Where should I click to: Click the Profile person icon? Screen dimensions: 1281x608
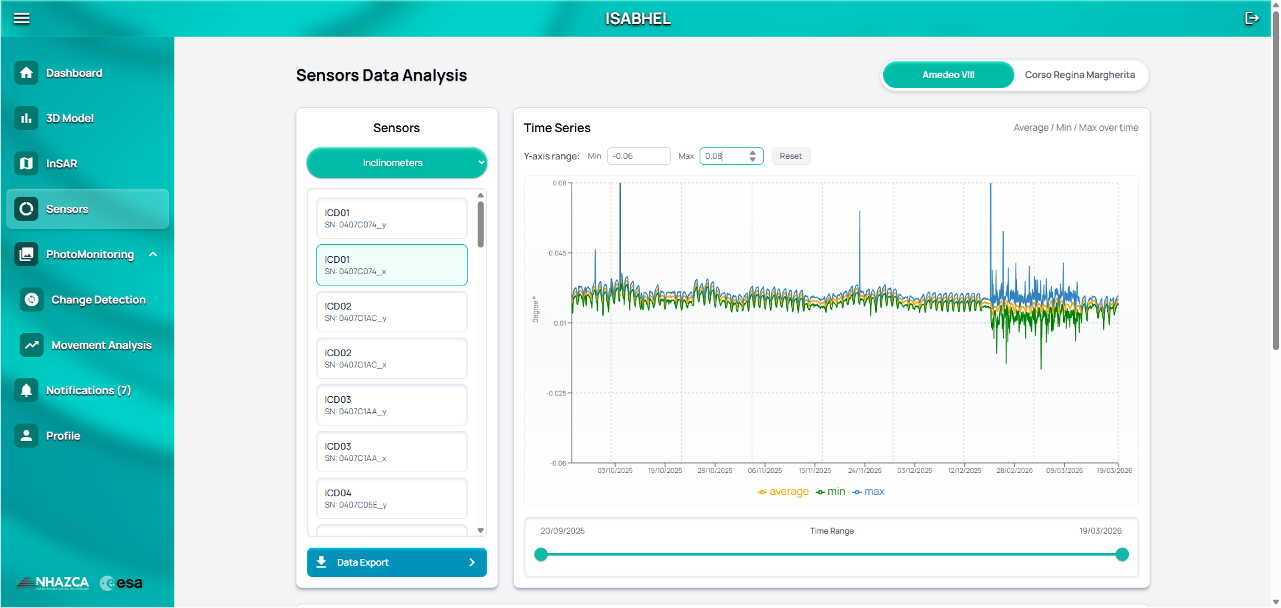(27, 436)
